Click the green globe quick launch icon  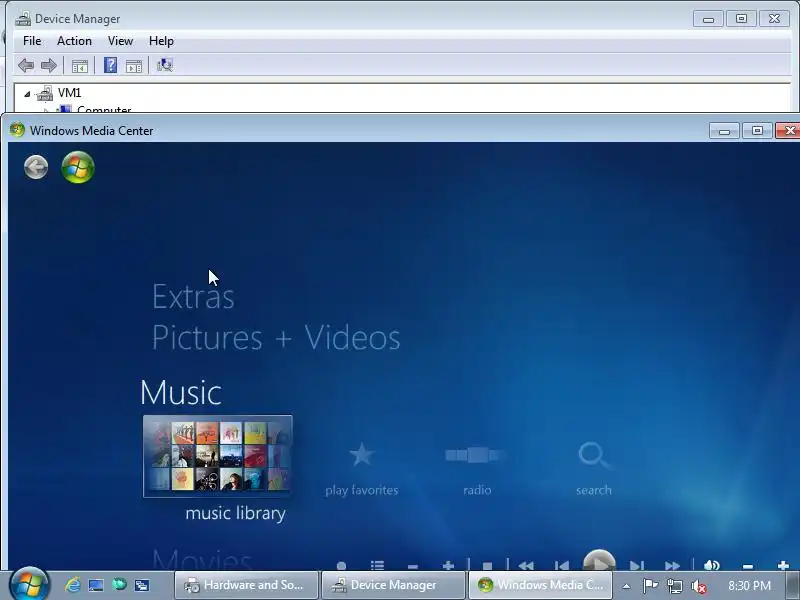click(x=119, y=584)
